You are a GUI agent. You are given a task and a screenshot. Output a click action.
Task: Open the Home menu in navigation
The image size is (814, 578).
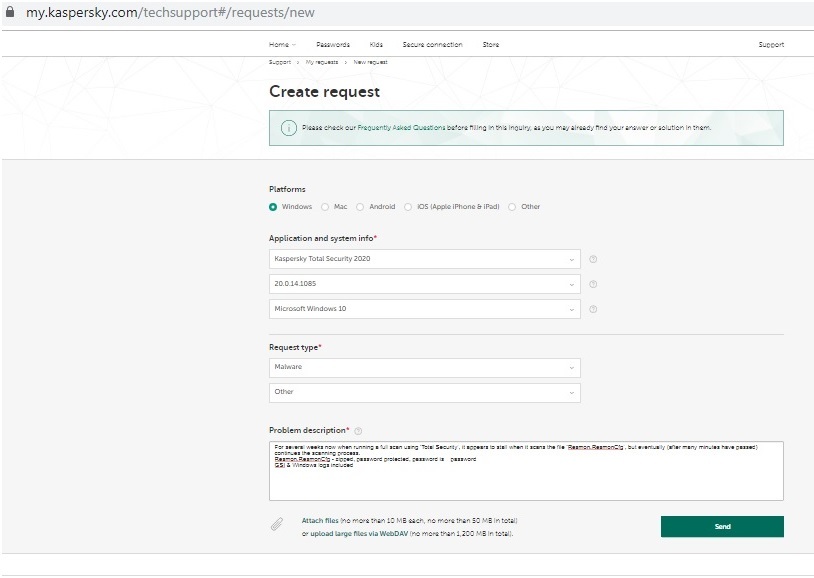pos(282,45)
